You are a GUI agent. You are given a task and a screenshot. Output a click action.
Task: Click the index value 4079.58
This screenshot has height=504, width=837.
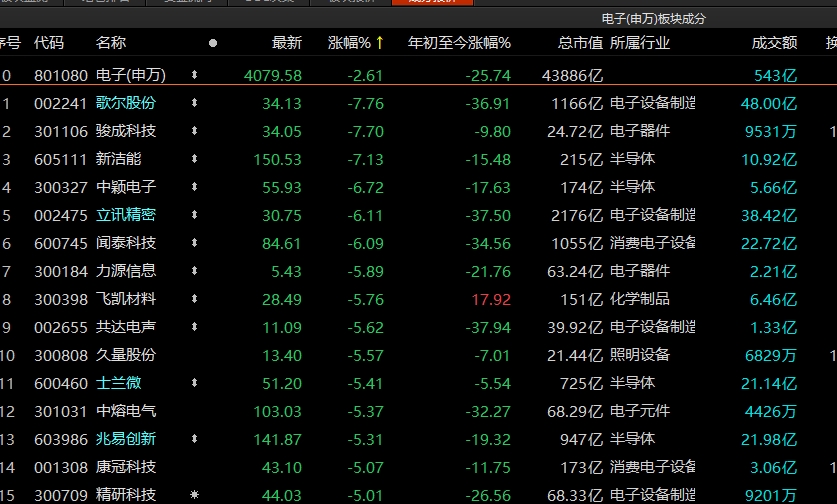click(273, 76)
